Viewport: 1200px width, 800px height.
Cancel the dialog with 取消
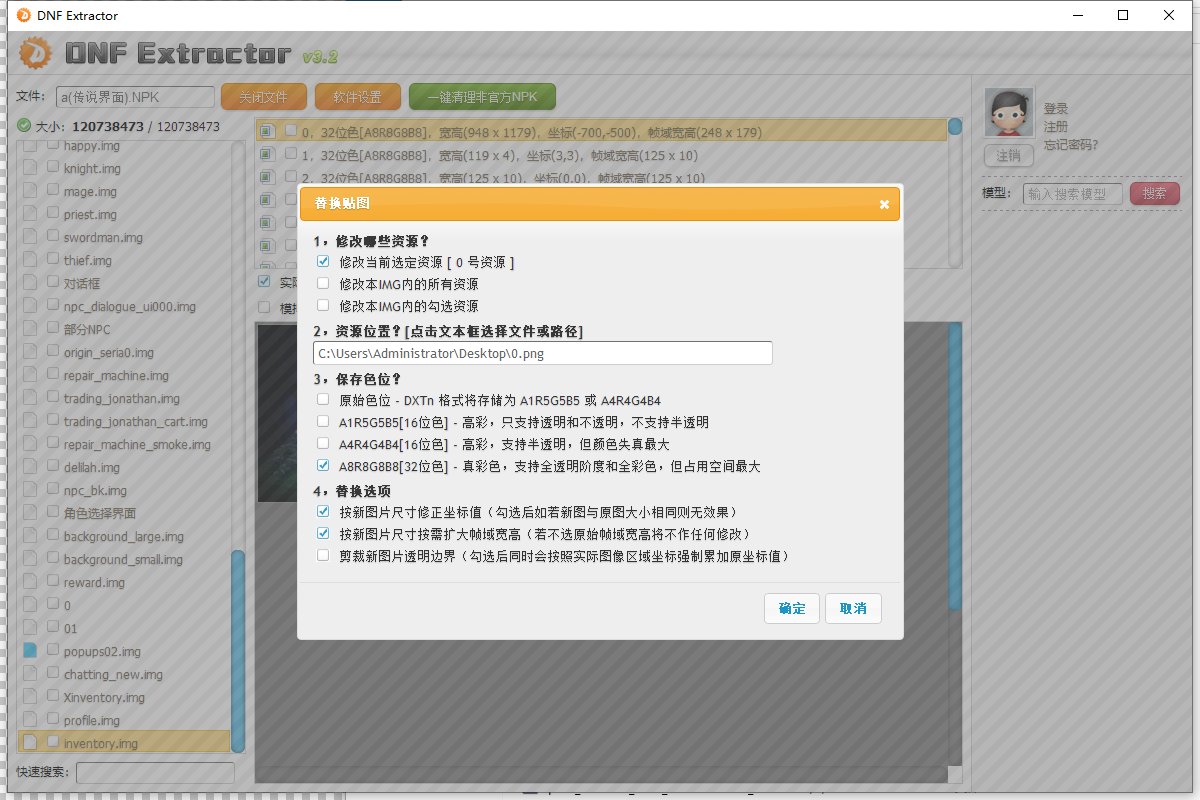(x=853, y=608)
